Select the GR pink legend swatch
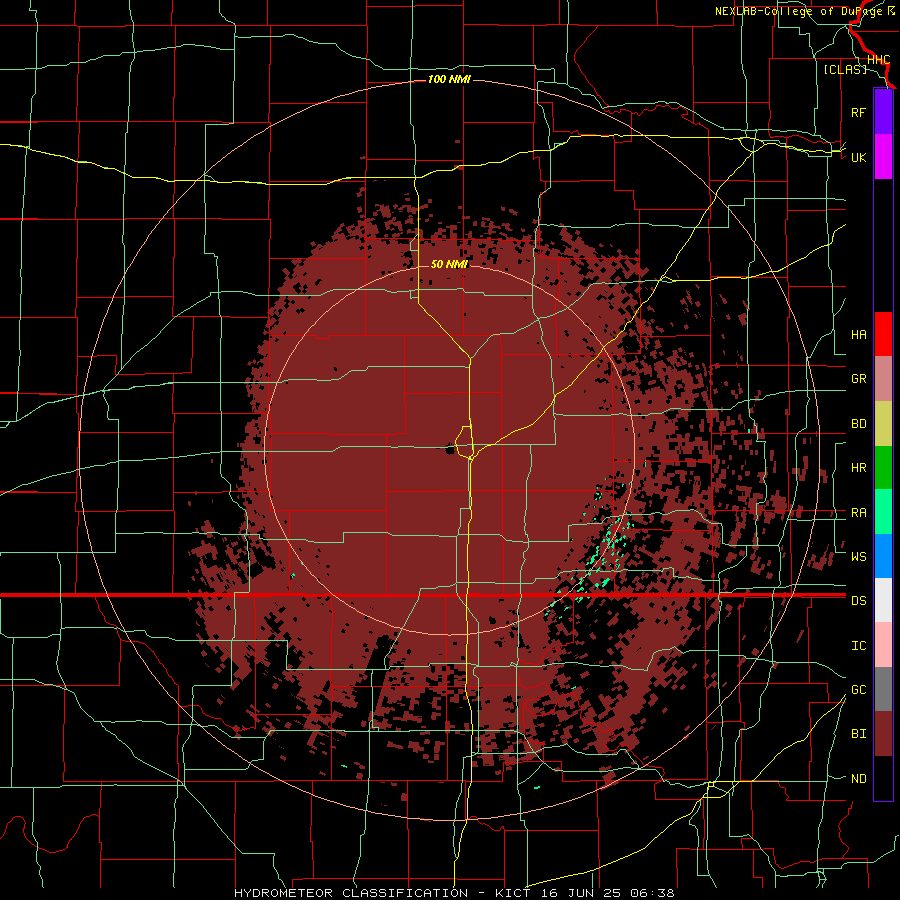This screenshot has width=900, height=900. 883,378
